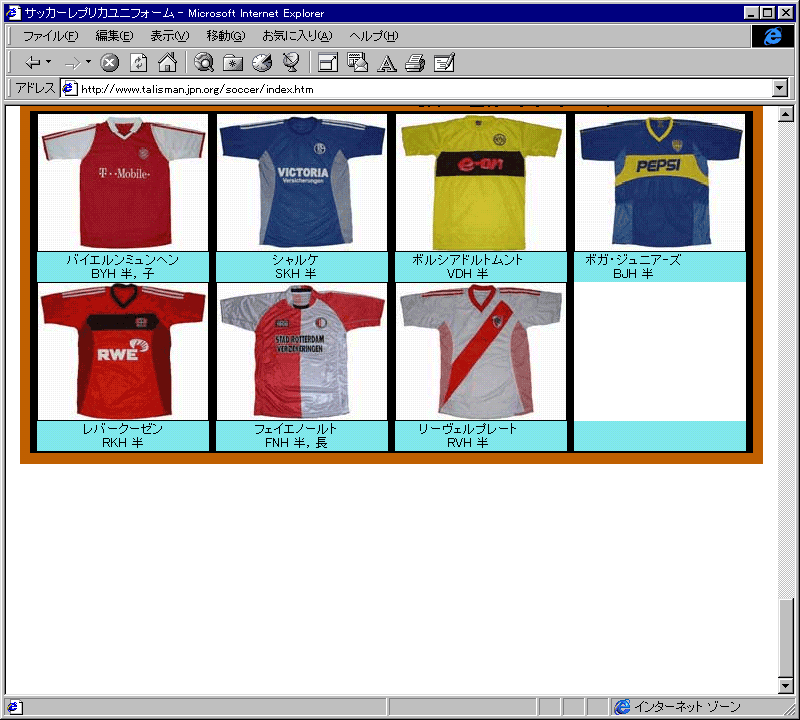This screenshot has height=720, width=800.
Task: Open the お気に入り(A) menu
Action: (x=297, y=36)
